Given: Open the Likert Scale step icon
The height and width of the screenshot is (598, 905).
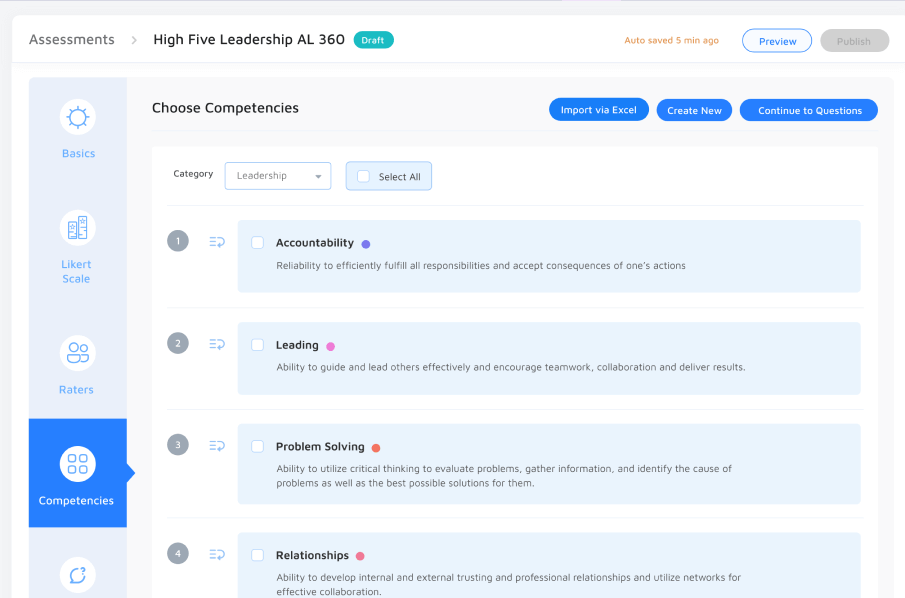Looking at the screenshot, I should click(x=77, y=228).
